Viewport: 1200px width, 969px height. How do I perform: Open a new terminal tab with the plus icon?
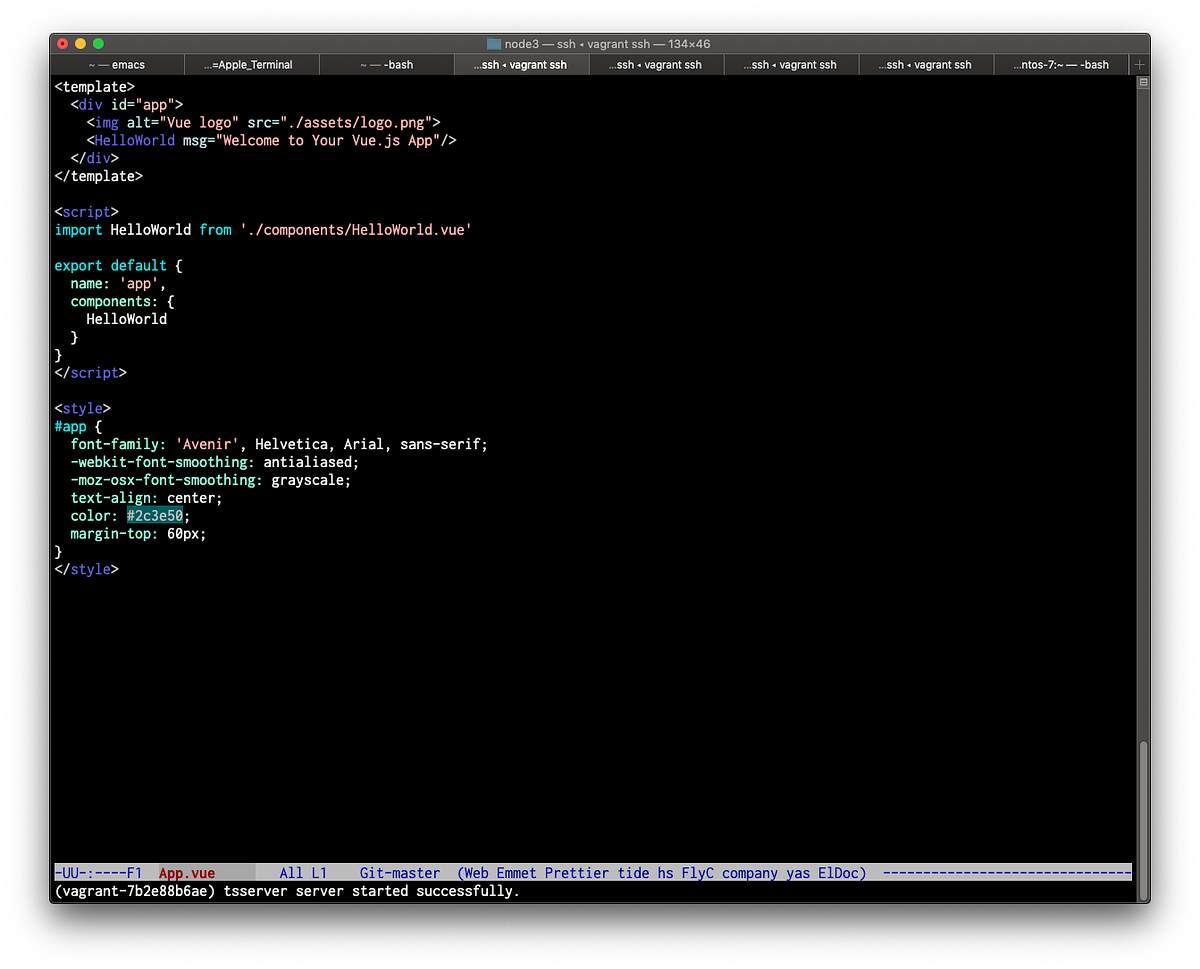coord(1139,64)
